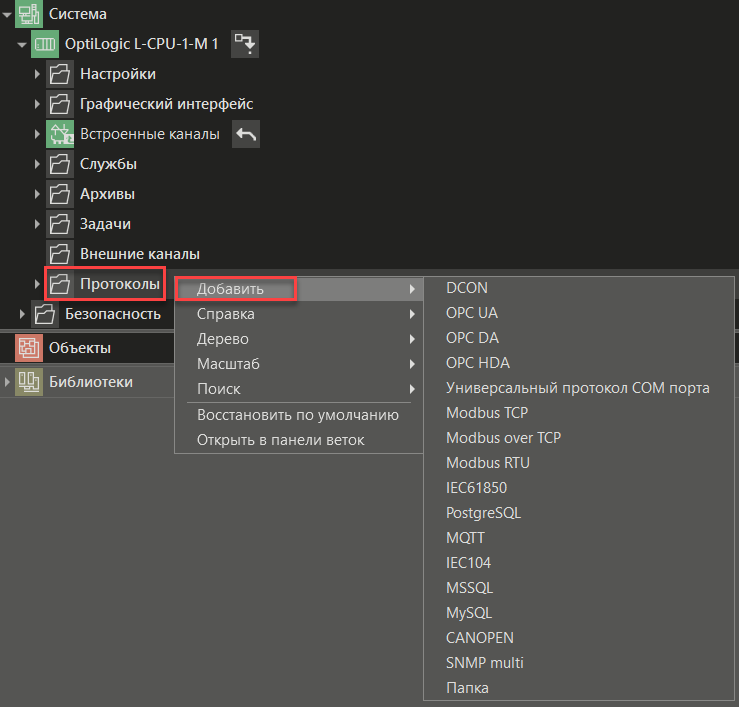Add a DCON protocol

579,288
